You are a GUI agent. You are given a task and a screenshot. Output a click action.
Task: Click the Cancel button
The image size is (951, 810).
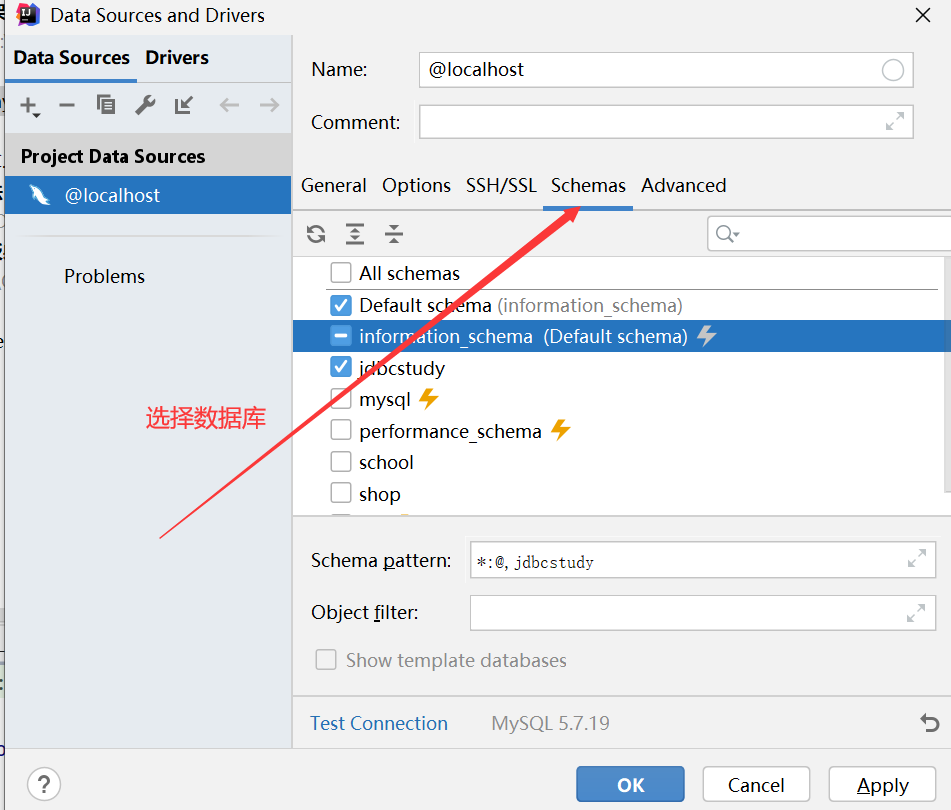click(x=756, y=785)
